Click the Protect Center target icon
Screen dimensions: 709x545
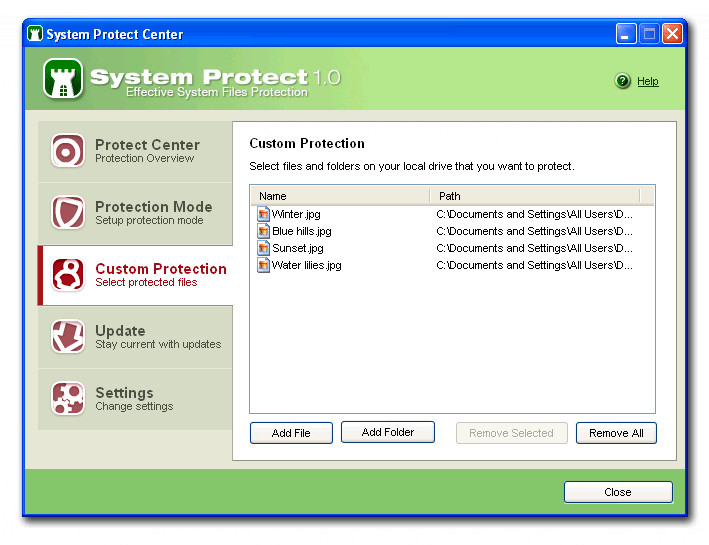[67, 151]
